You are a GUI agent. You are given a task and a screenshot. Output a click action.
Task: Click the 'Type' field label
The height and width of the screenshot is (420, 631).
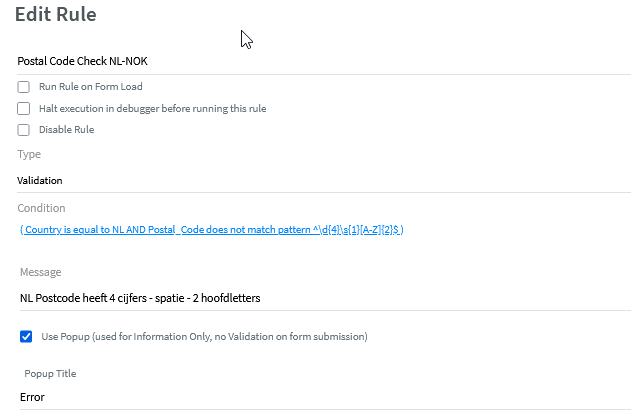(x=29, y=154)
